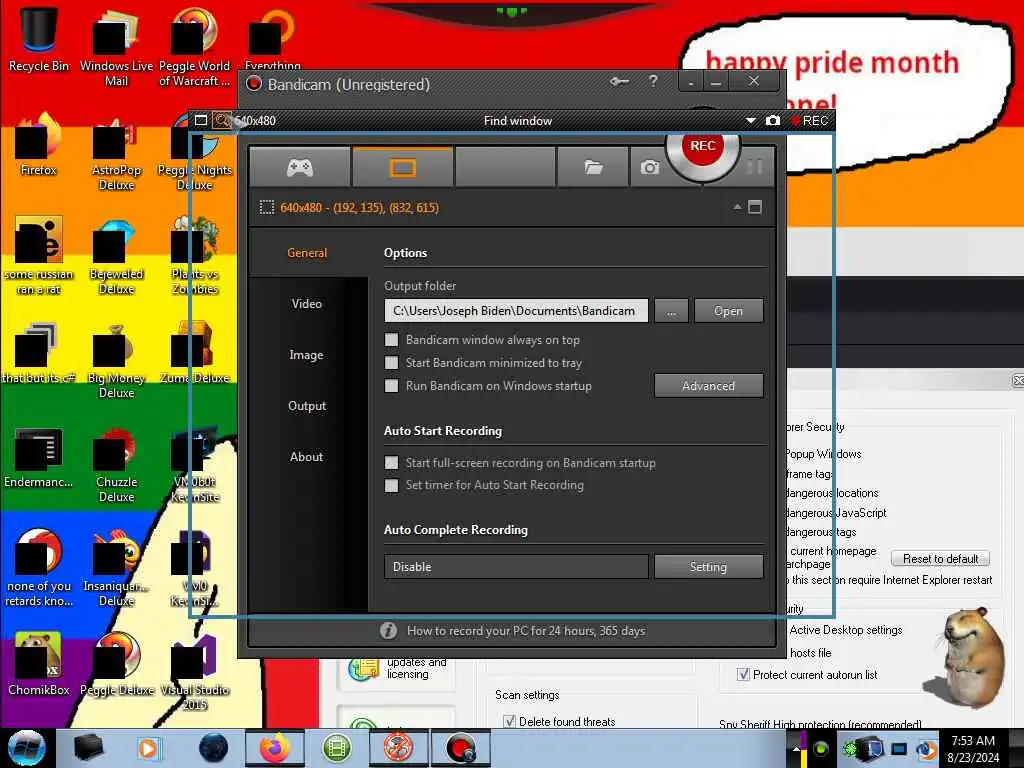
Task: Select the screen recording mode rectangle tab
Action: [x=402, y=168]
